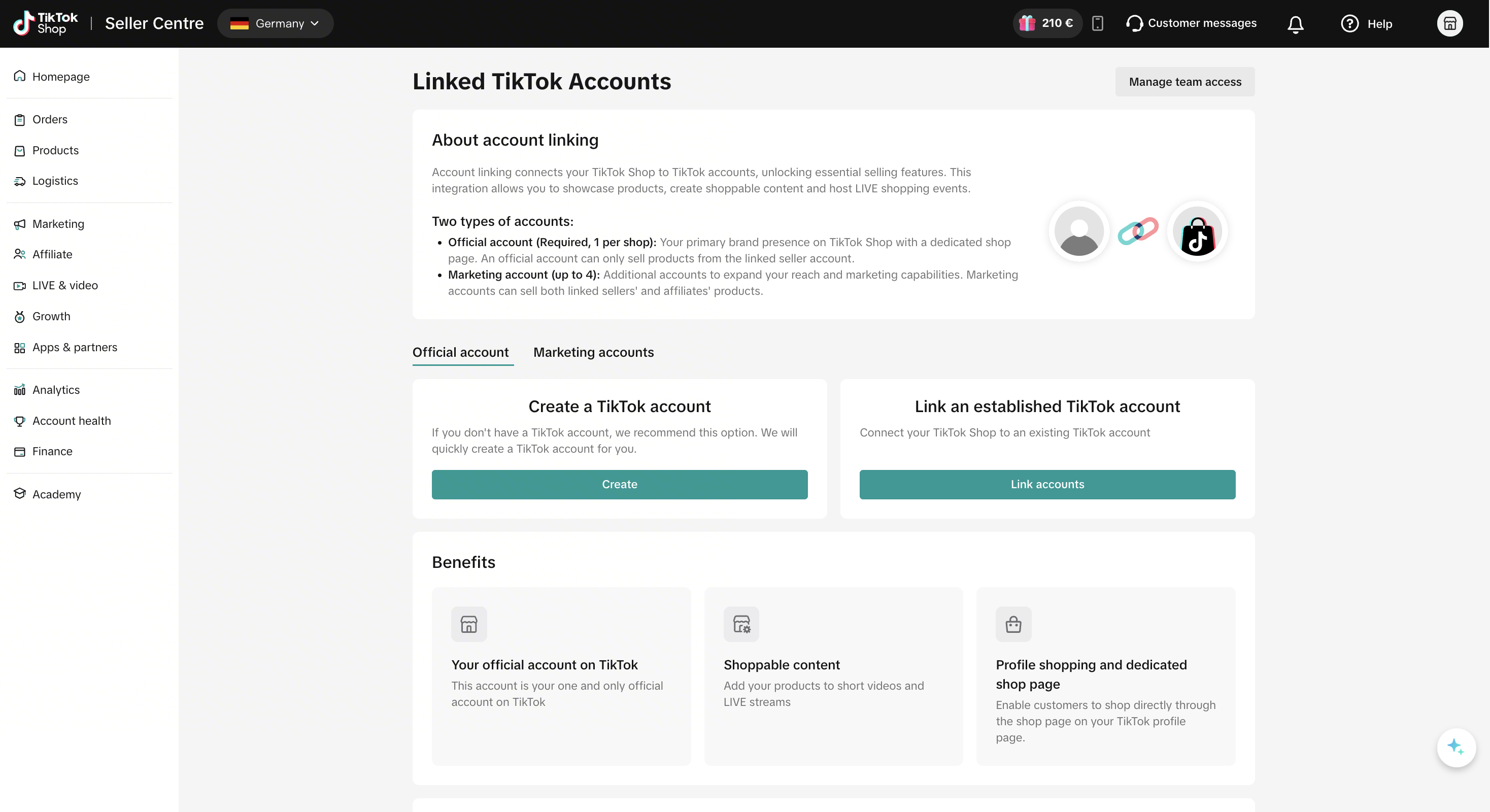Click Create to make a TikTok account
This screenshot has height=812, width=1490.
pyautogui.click(x=620, y=484)
